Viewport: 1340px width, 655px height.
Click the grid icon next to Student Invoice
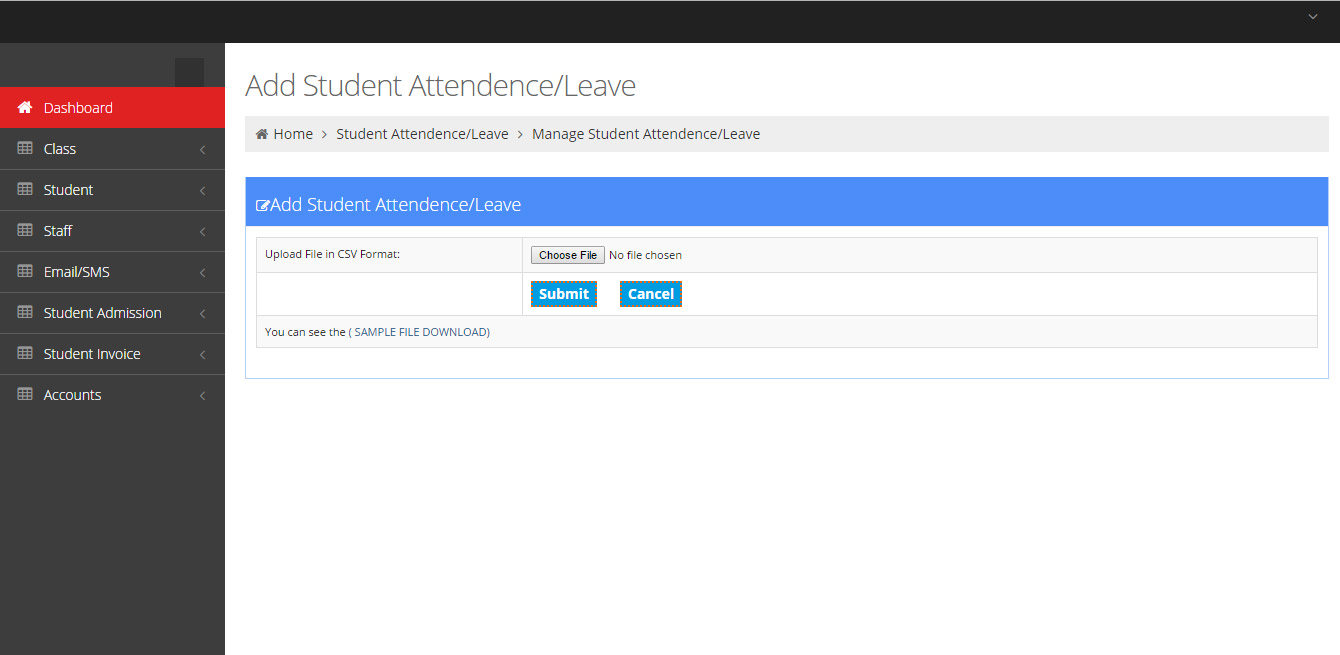(25, 353)
